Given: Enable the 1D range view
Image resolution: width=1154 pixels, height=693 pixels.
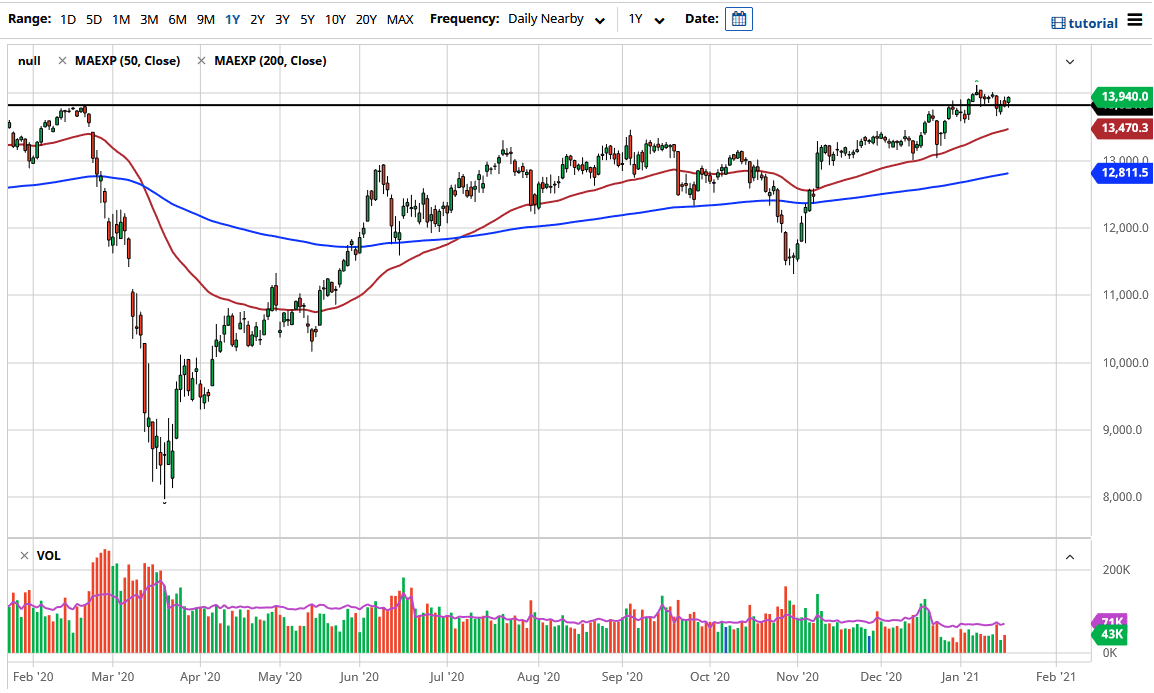Looking at the screenshot, I should tap(67, 18).
